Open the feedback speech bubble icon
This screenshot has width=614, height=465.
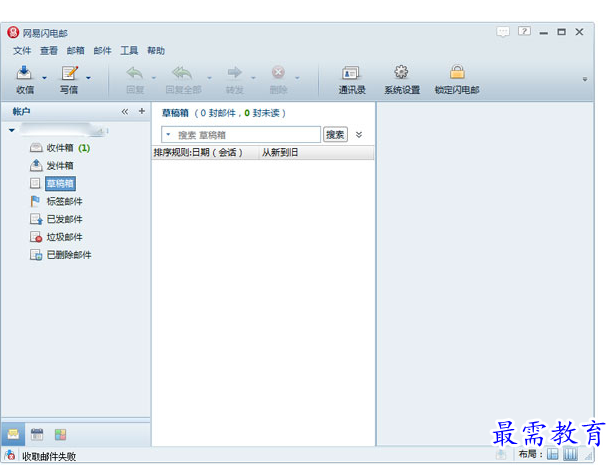pyautogui.click(x=503, y=31)
